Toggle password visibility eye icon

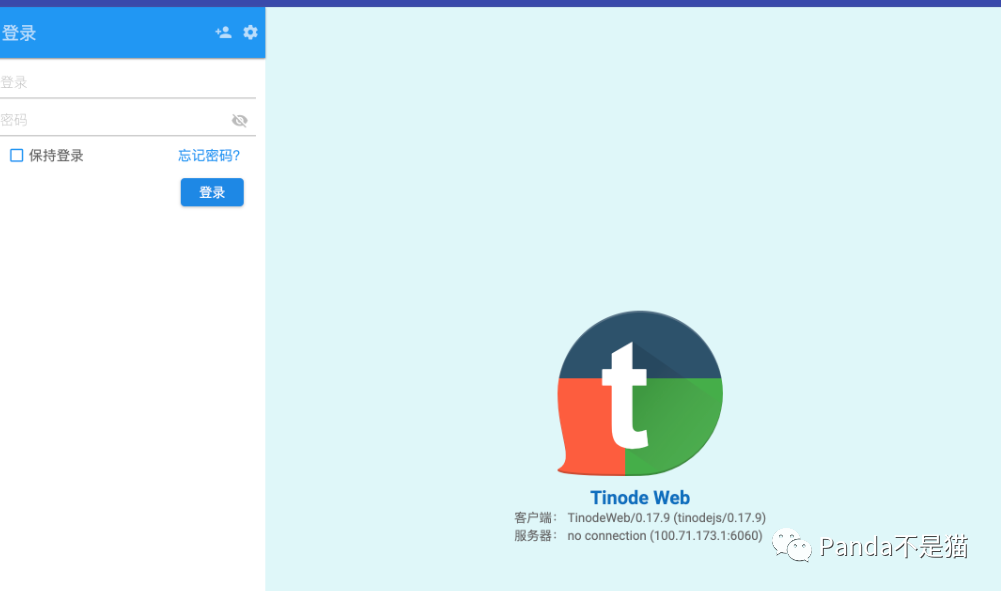coord(239,120)
